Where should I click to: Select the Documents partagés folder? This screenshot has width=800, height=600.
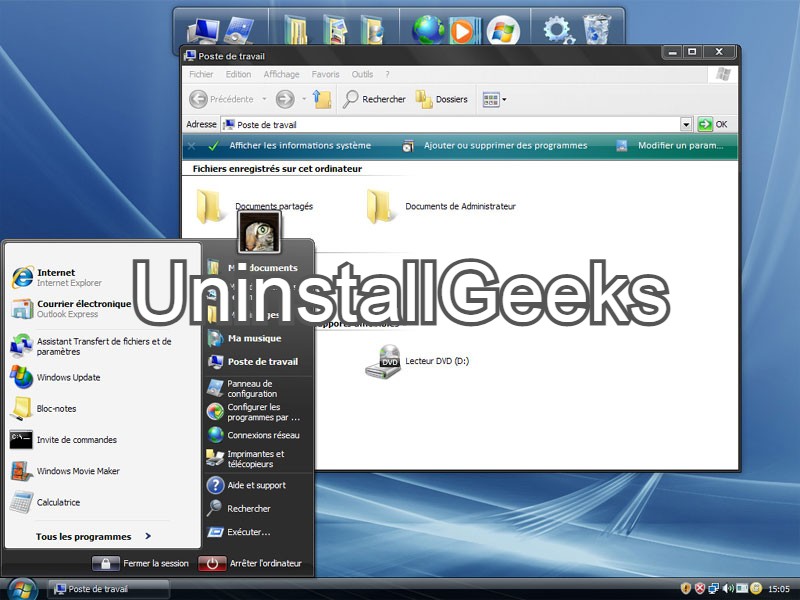click(x=254, y=206)
